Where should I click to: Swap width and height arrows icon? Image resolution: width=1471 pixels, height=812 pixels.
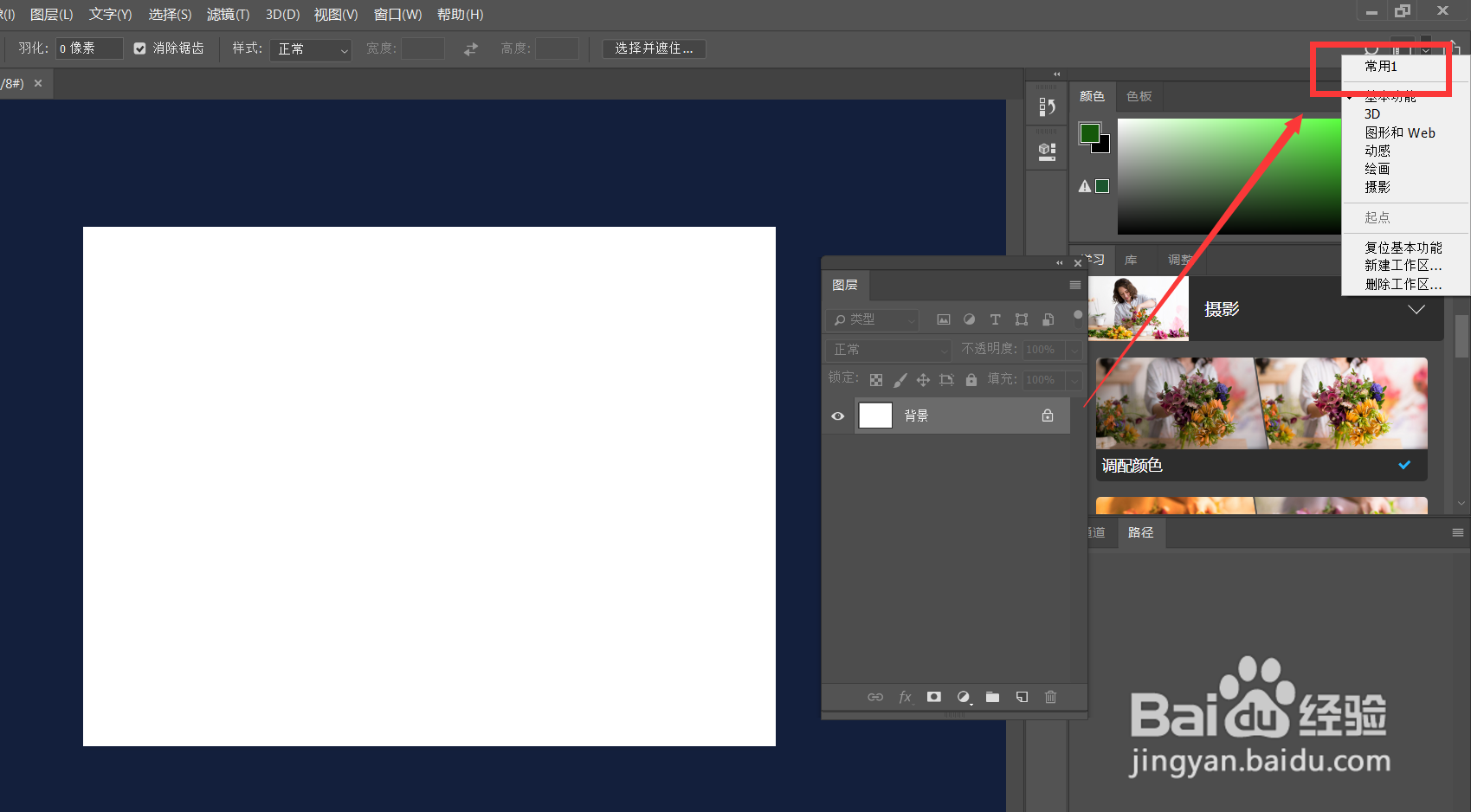(471, 49)
